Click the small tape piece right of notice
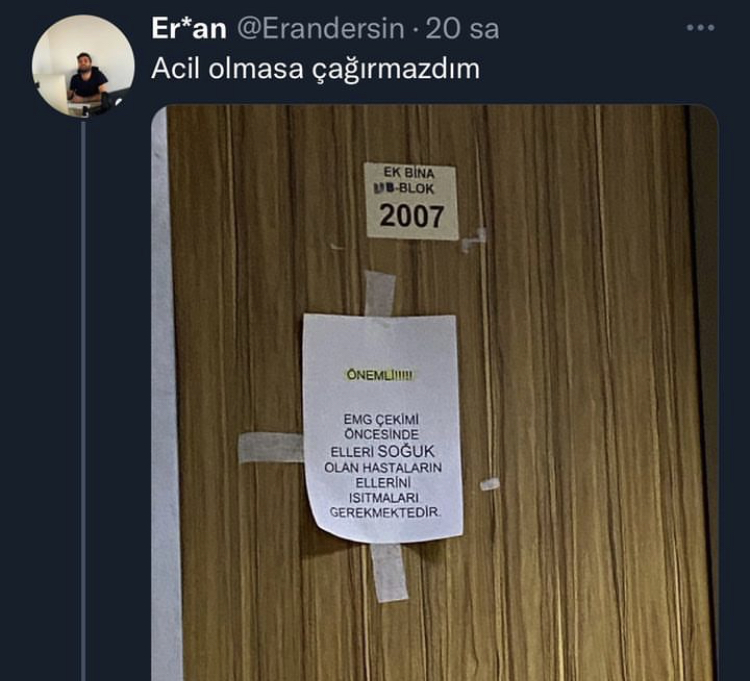The width and height of the screenshot is (750, 681). 489,484
